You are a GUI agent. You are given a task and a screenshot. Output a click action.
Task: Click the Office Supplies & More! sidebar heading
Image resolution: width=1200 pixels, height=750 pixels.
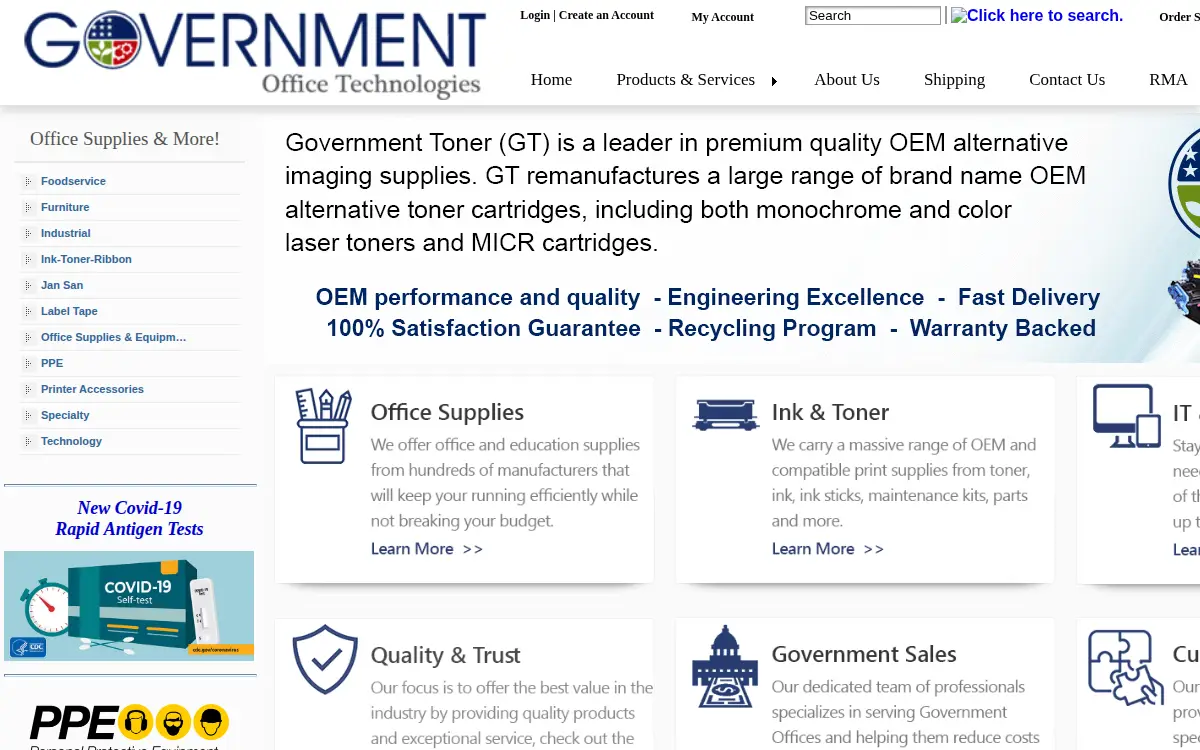[125, 139]
